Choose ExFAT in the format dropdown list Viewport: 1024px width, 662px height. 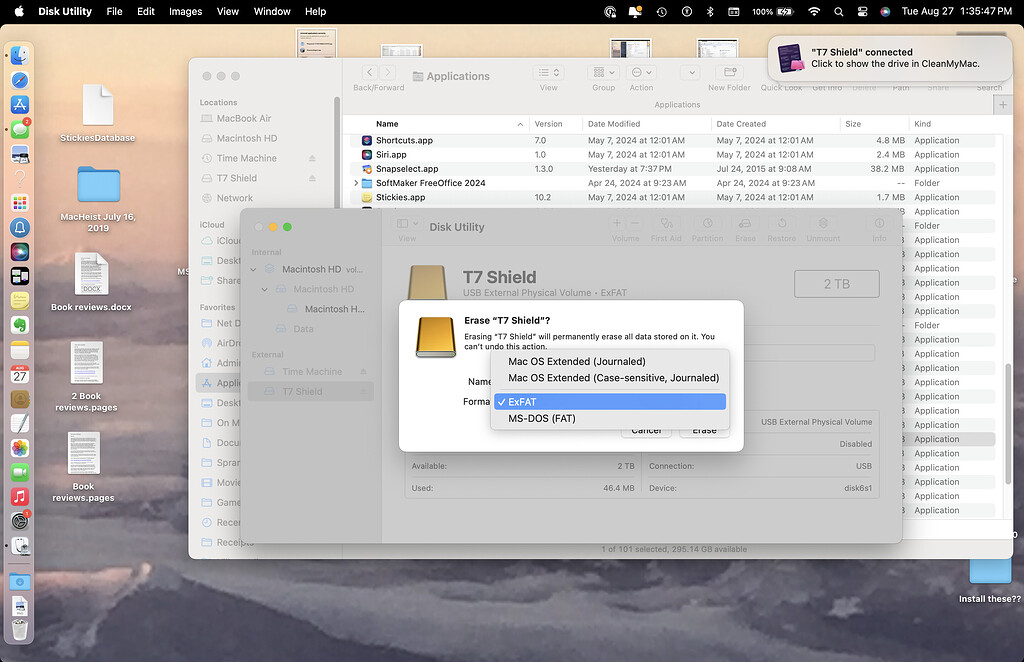[x=608, y=401]
